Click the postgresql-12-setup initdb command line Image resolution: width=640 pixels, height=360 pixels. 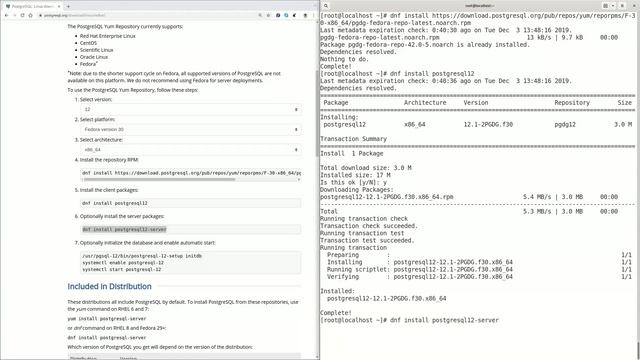coord(142,256)
